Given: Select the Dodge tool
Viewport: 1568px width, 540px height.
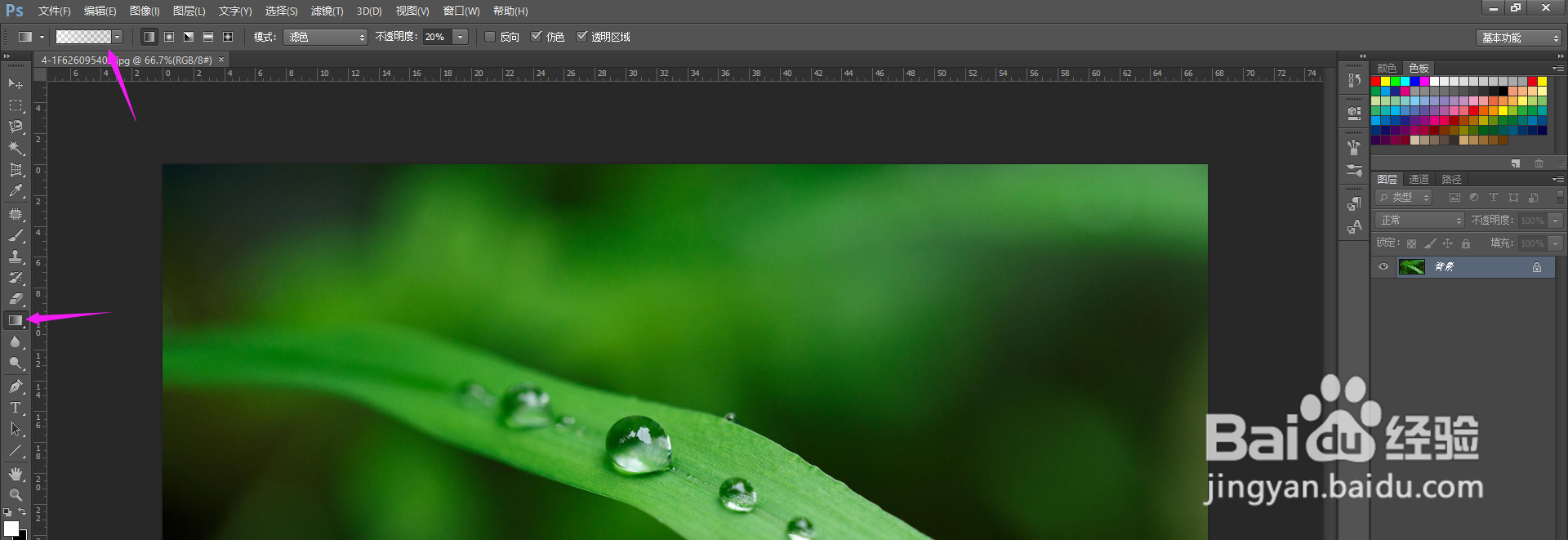Looking at the screenshot, I should [x=16, y=363].
